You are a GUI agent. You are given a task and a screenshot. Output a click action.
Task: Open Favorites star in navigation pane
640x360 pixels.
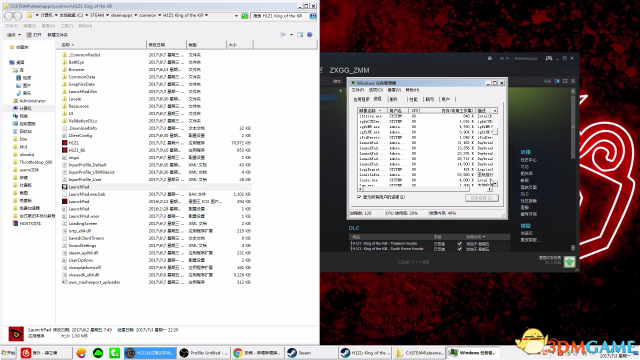[12, 47]
